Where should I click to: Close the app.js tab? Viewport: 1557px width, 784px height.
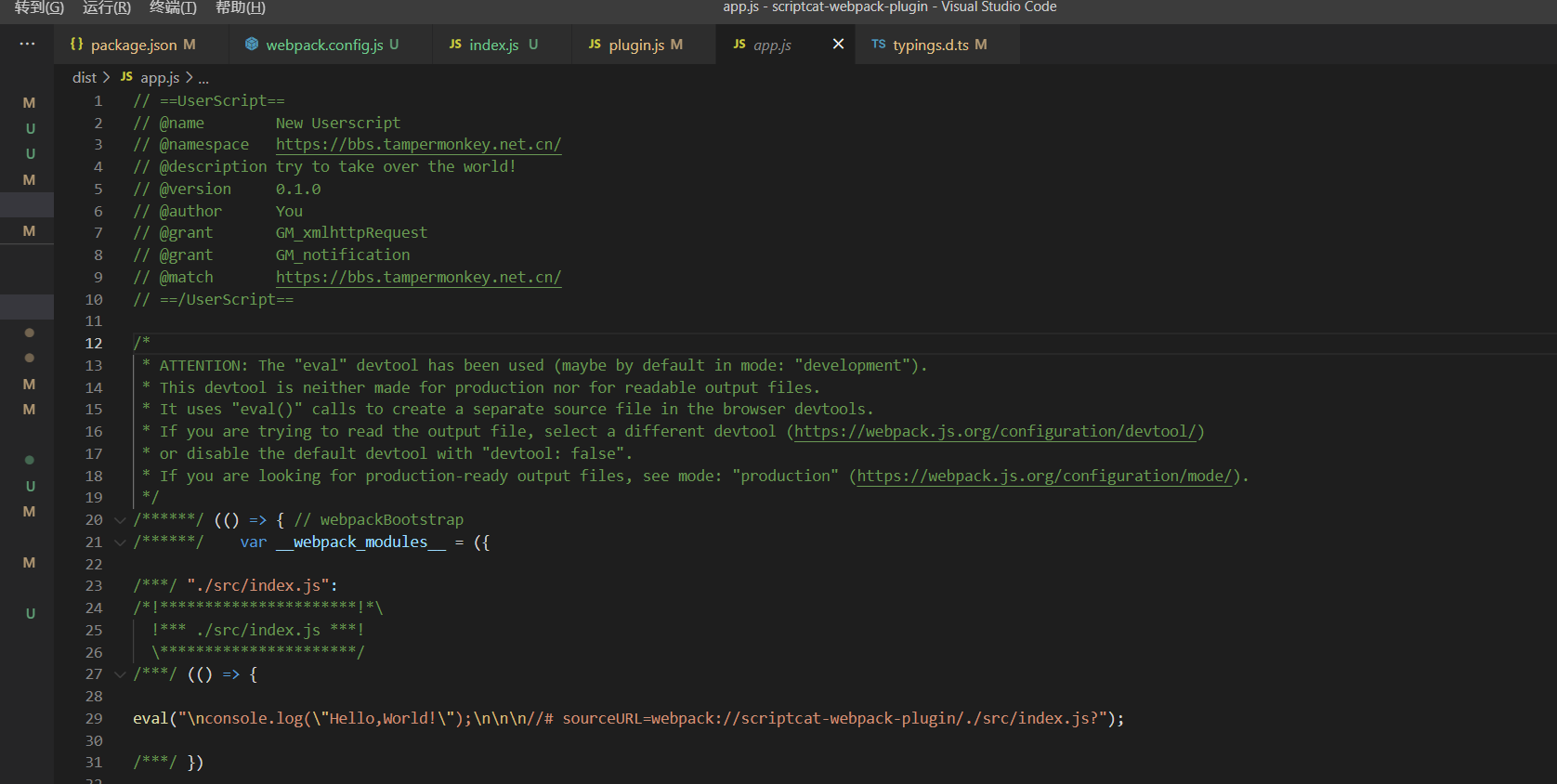coord(838,44)
